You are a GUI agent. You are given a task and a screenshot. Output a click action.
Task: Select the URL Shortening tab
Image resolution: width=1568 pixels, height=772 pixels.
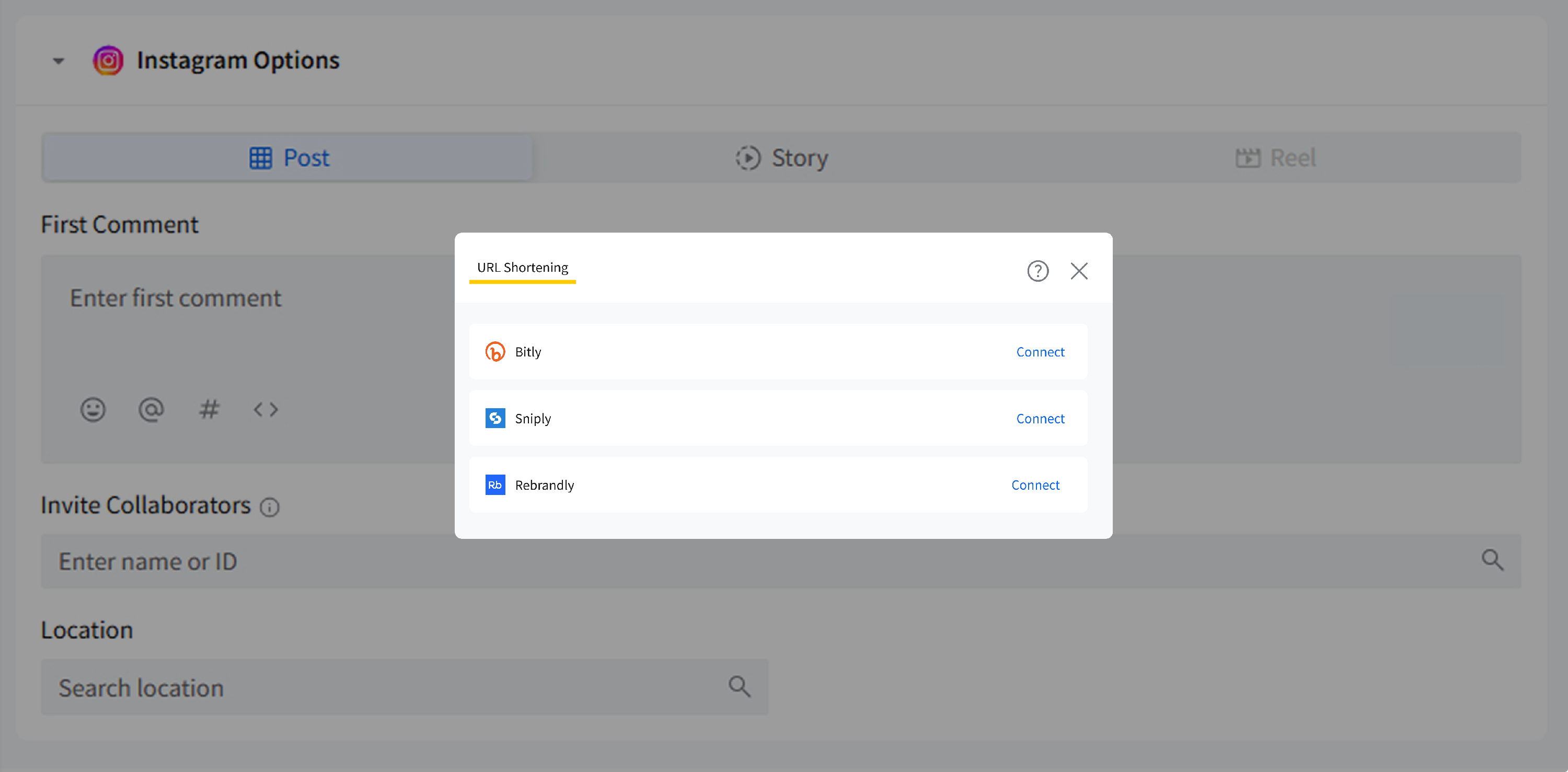click(x=522, y=268)
